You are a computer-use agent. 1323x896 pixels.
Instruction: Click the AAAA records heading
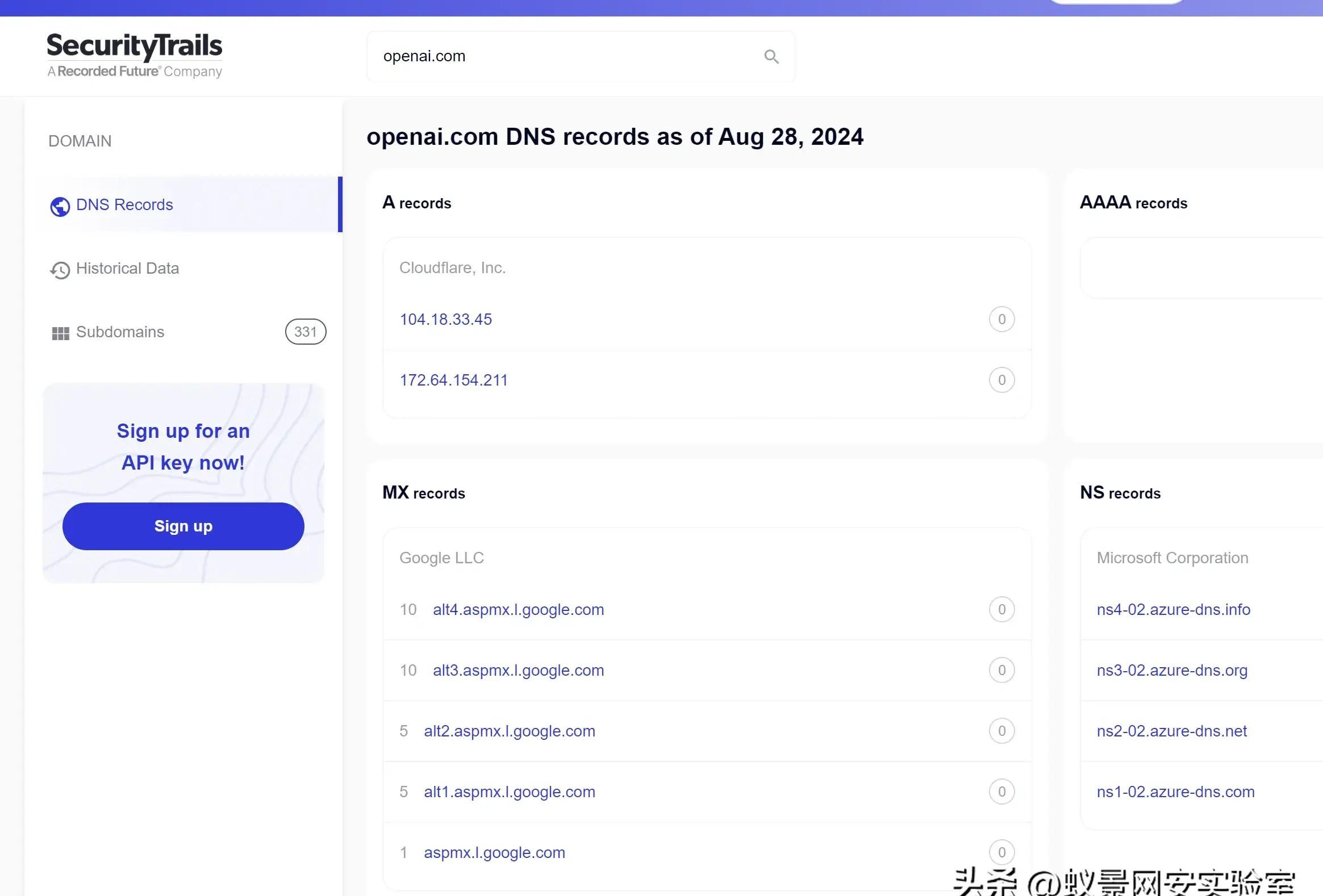point(1133,203)
